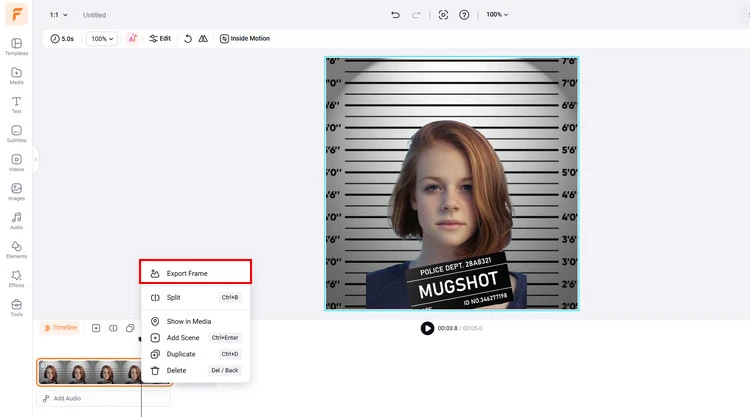
Task: Open the Images library
Action: [16, 192]
